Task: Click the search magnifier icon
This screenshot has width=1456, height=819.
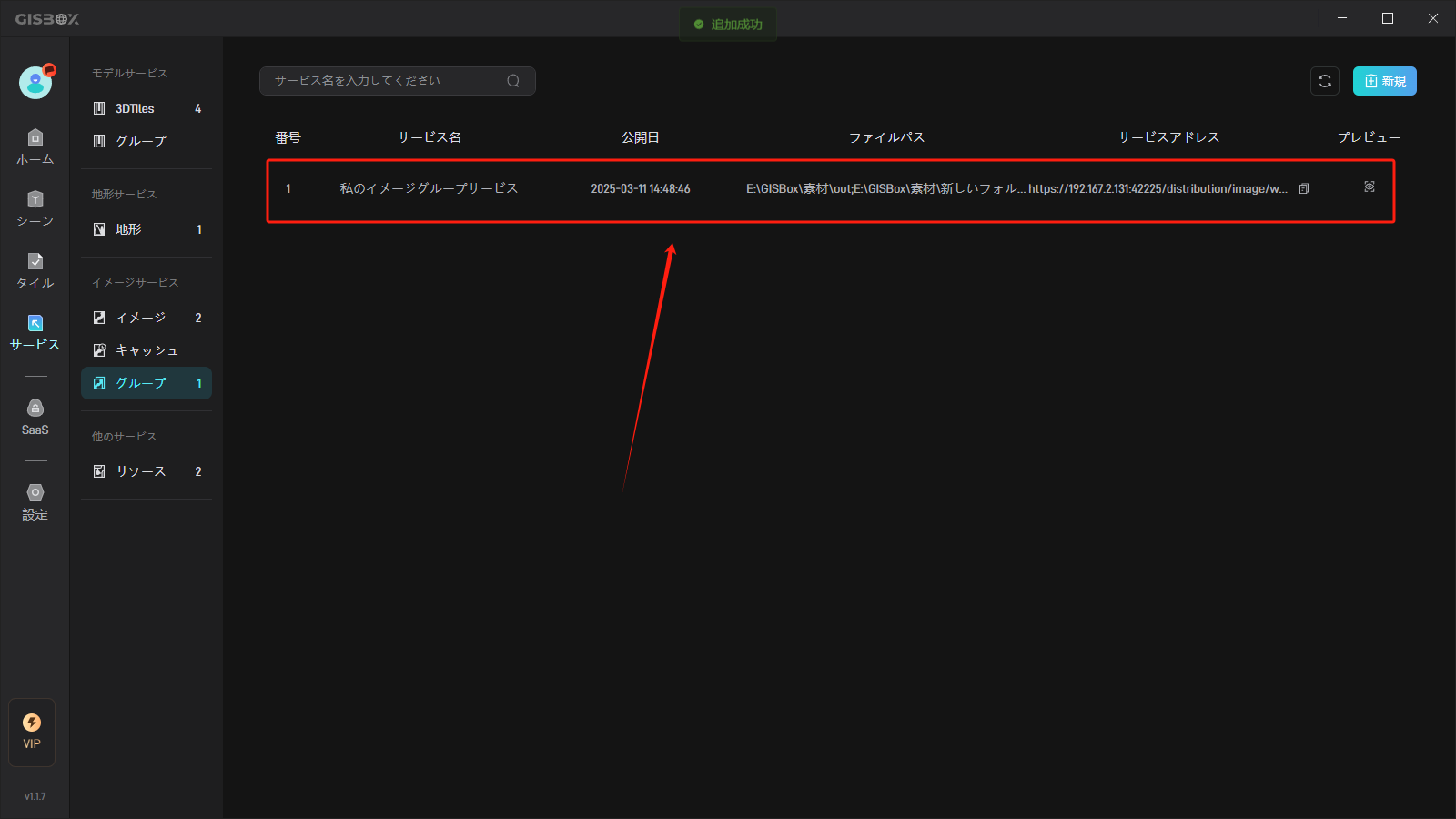Action: 513,81
